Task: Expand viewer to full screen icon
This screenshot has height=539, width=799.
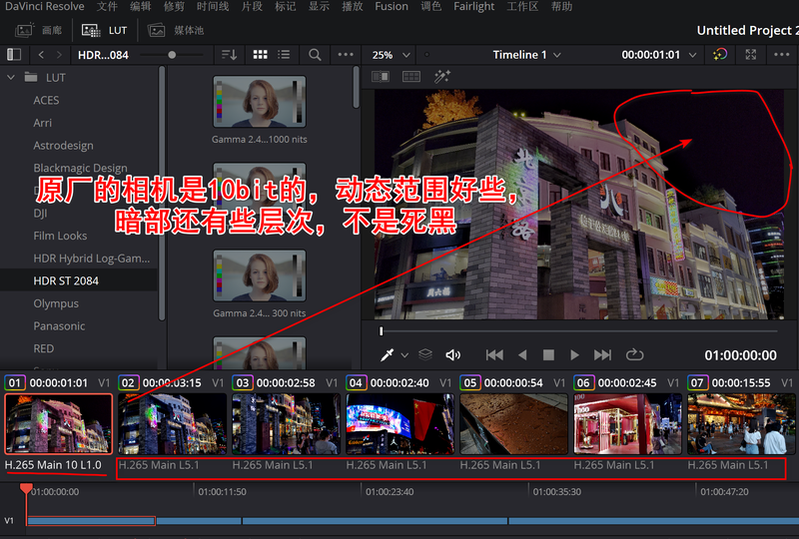Action: tap(751, 55)
